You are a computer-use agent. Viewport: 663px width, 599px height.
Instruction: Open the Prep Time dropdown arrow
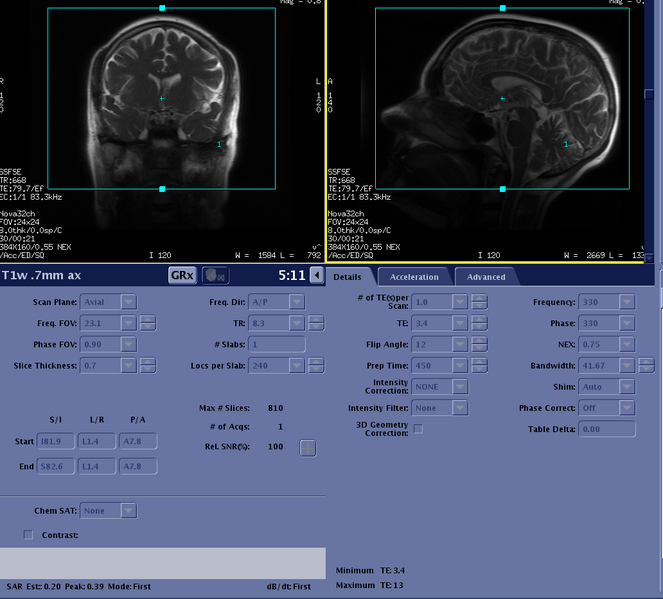pyautogui.click(x=460, y=365)
